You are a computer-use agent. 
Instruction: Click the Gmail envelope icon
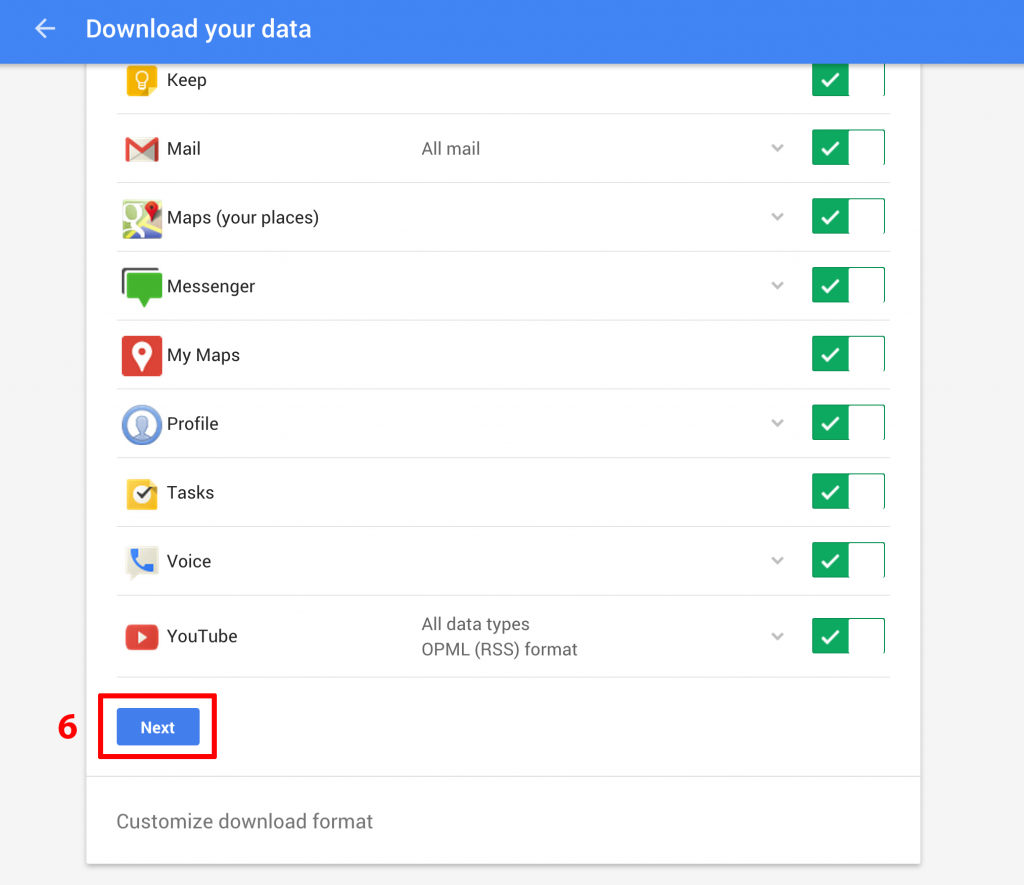142,149
